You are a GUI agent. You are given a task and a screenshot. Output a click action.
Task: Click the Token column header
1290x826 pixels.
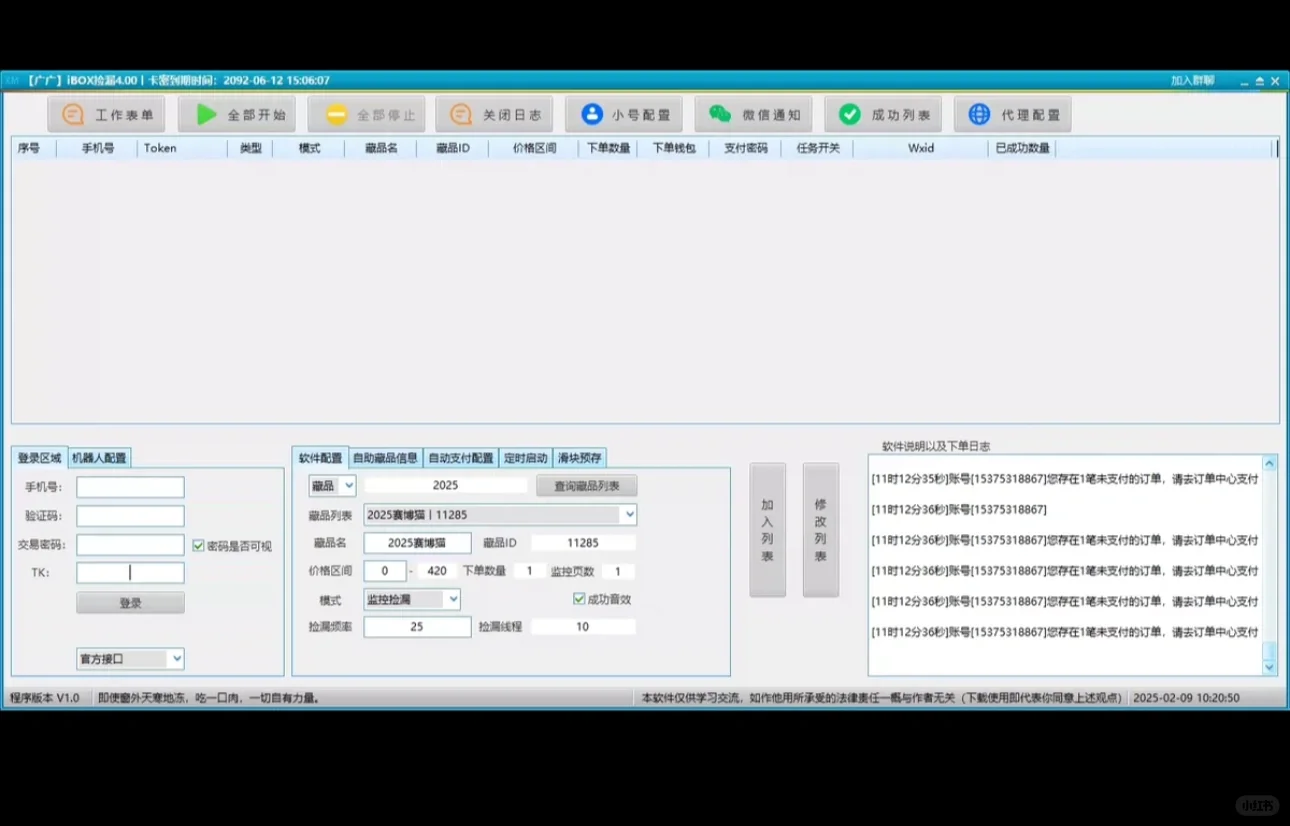182,148
